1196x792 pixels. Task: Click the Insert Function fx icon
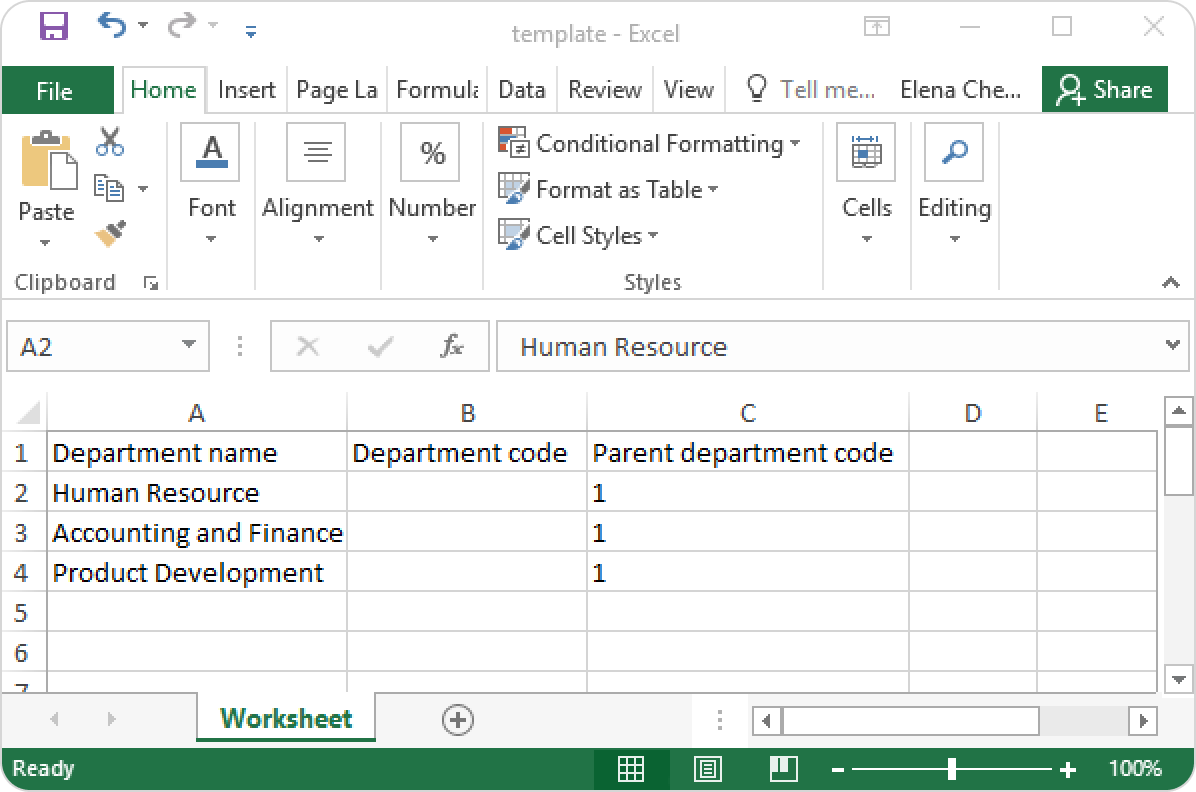click(452, 347)
